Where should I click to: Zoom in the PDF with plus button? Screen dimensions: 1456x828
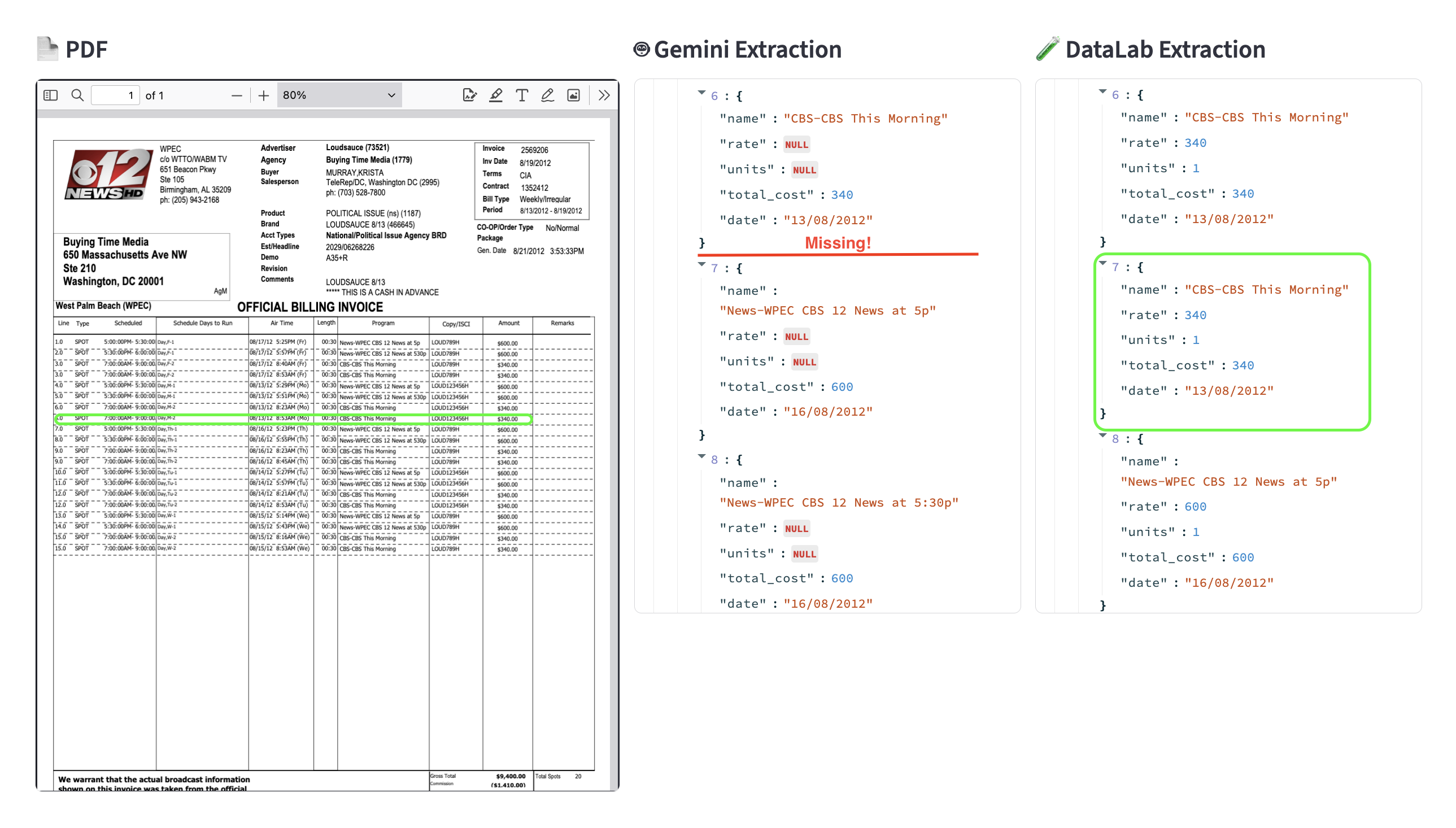[x=263, y=95]
